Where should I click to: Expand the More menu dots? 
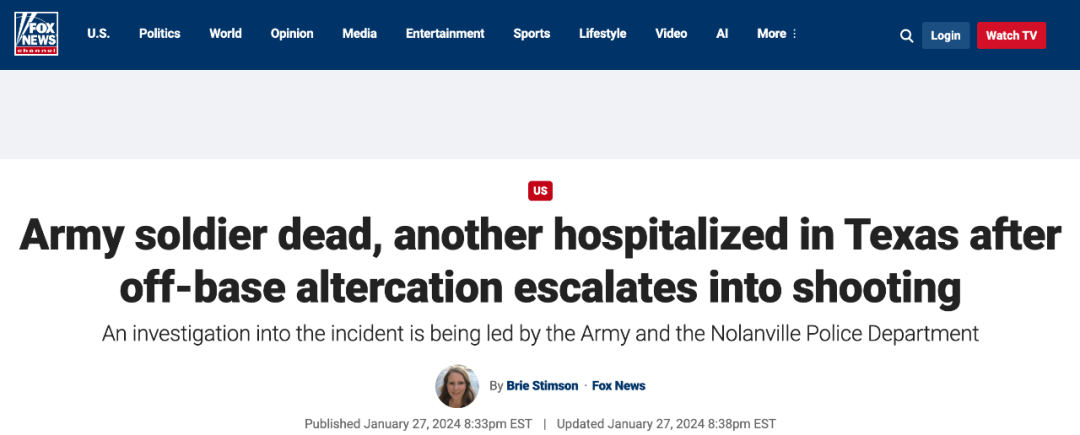(795, 34)
